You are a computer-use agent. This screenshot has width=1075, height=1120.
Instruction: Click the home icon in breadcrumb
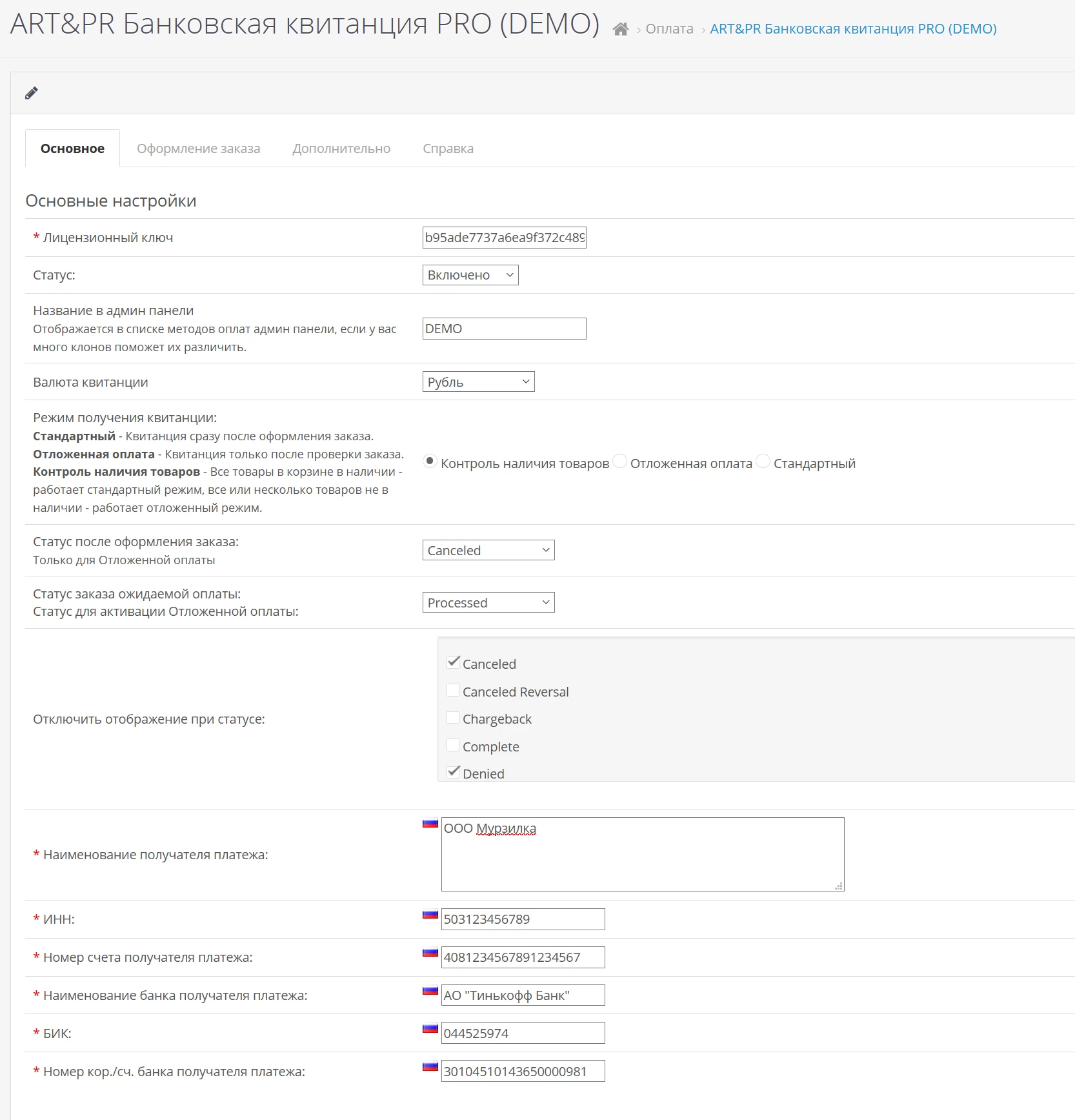pyautogui.click(x=620, y=29)
